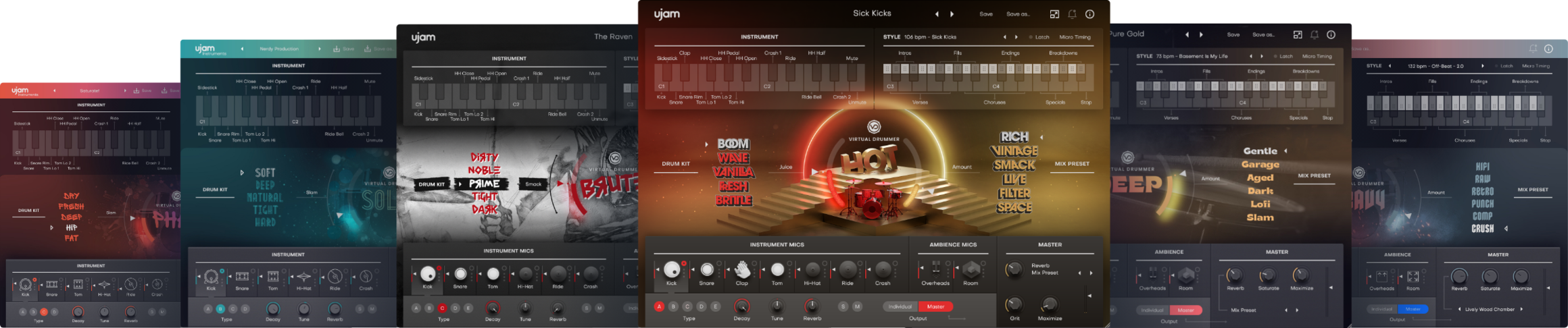Viewport: 1568px width, 328px height.
Task: Choose SPACE mix preset in HOT window
Action: (1014, 208)
